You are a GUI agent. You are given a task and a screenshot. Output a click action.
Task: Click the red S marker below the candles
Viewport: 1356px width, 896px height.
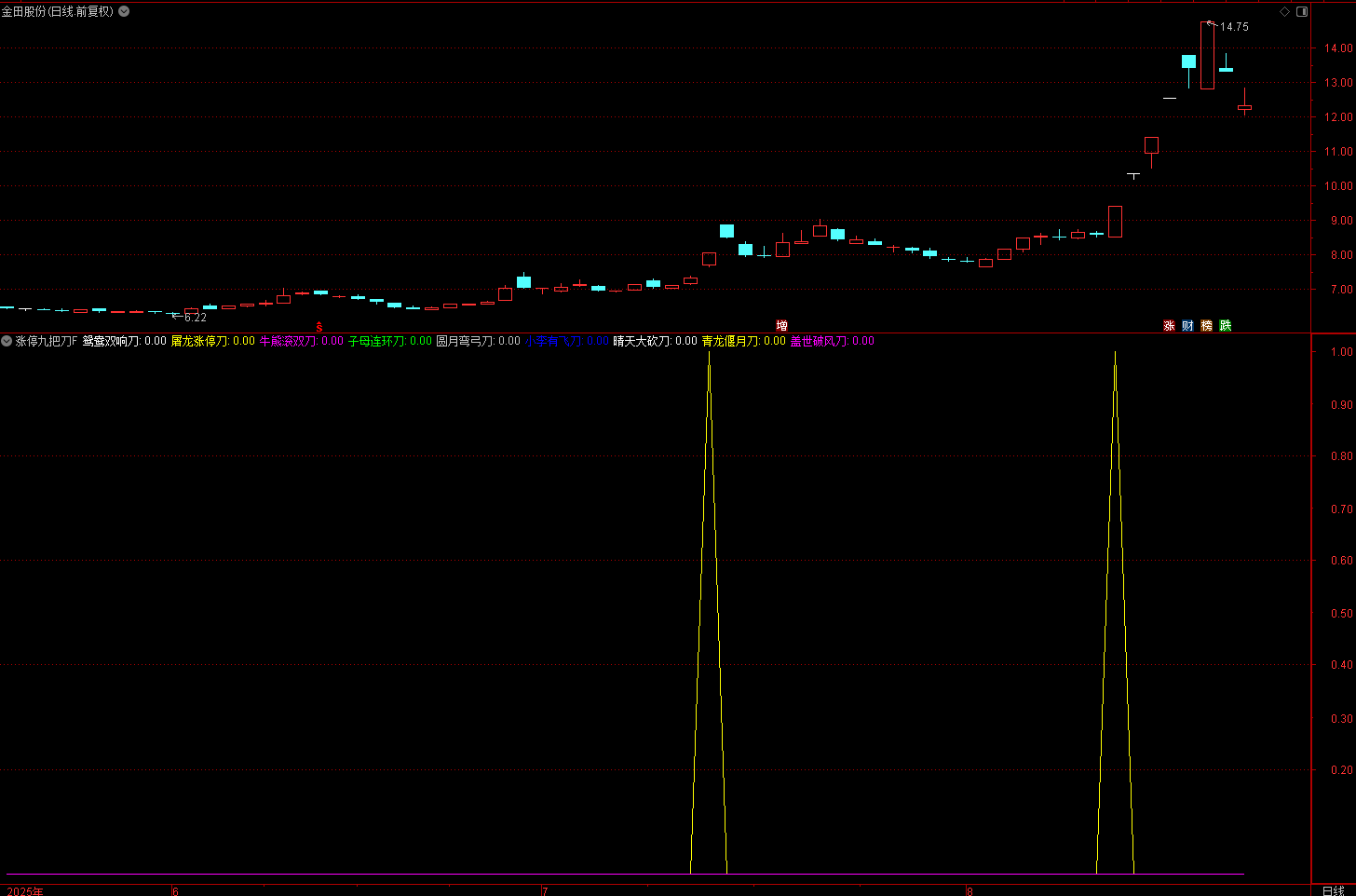[x=319, y=327]
